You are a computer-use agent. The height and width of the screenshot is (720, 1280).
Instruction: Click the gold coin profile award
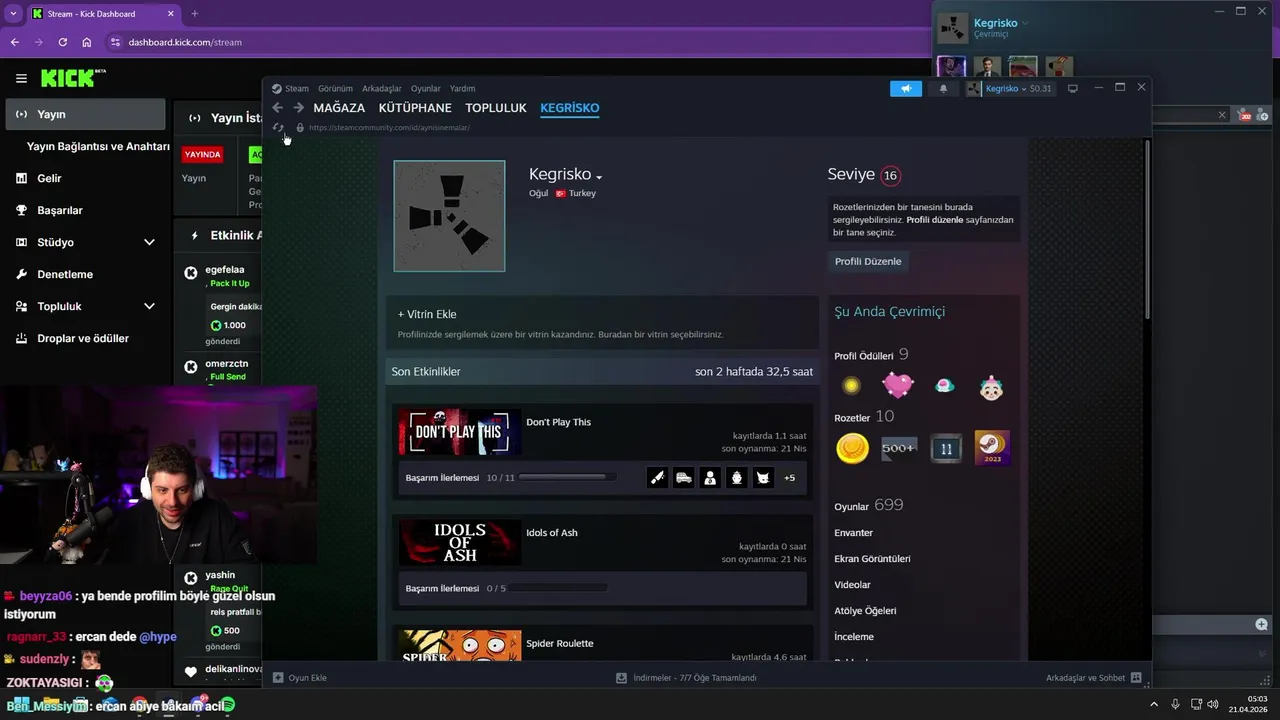coord(851,385)
